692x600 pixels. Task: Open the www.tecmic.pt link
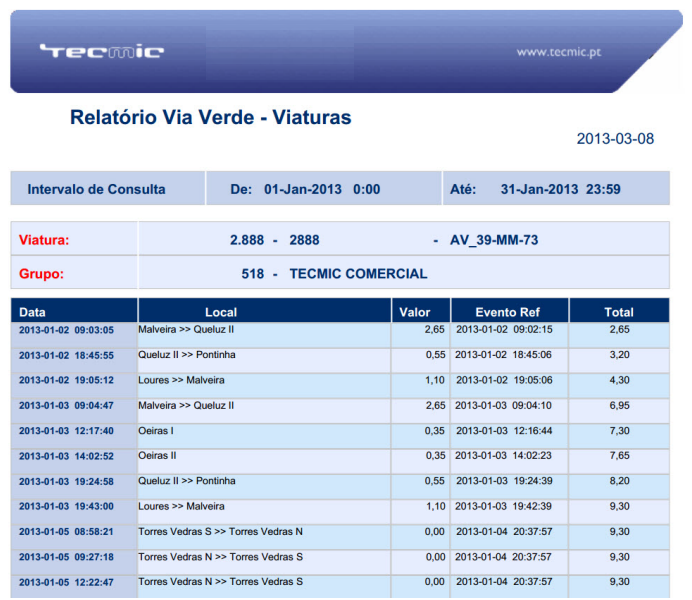coord(559,52)
